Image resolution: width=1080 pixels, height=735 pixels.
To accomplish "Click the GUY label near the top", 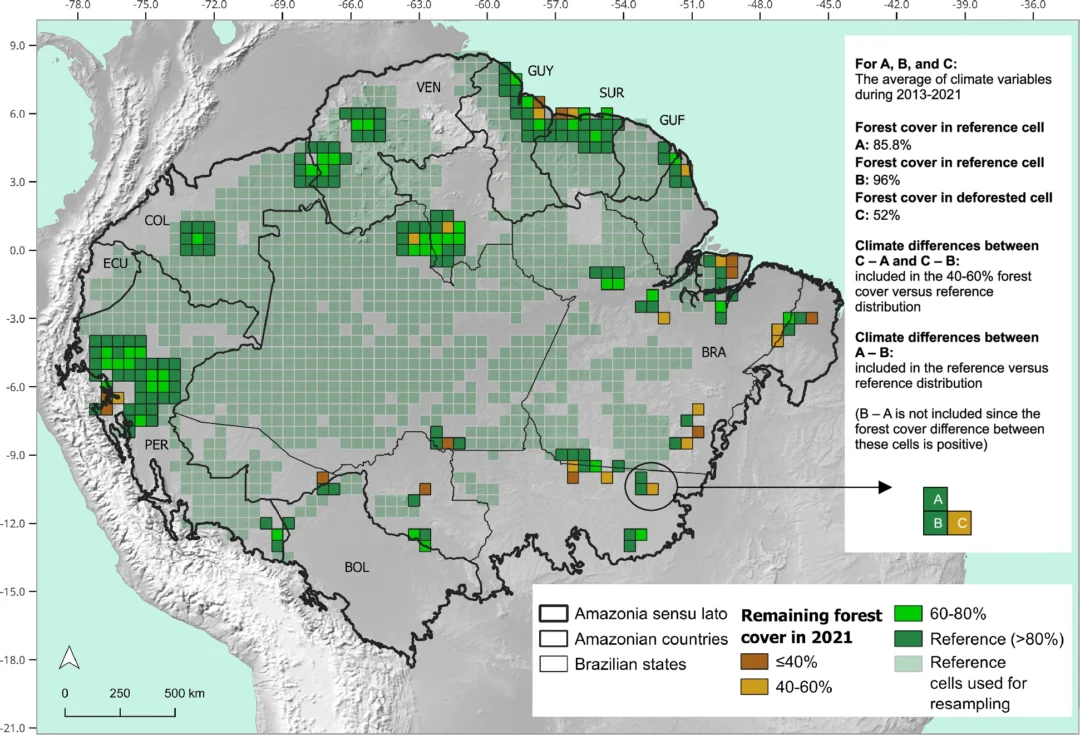I will click(539, 71).
